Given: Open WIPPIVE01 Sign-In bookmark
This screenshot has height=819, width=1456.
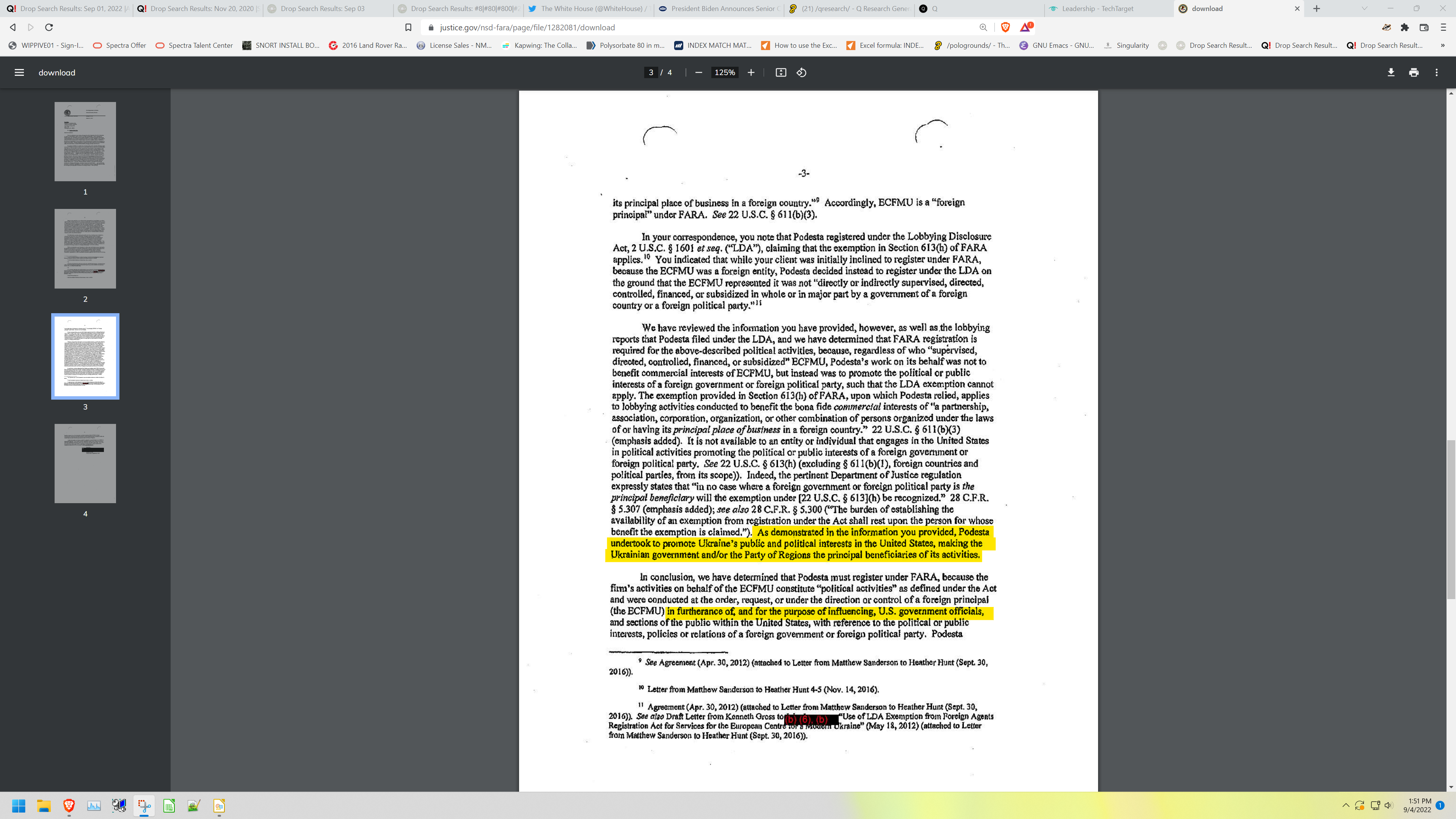Looking at the screenshot, I should tap(46, 45).
